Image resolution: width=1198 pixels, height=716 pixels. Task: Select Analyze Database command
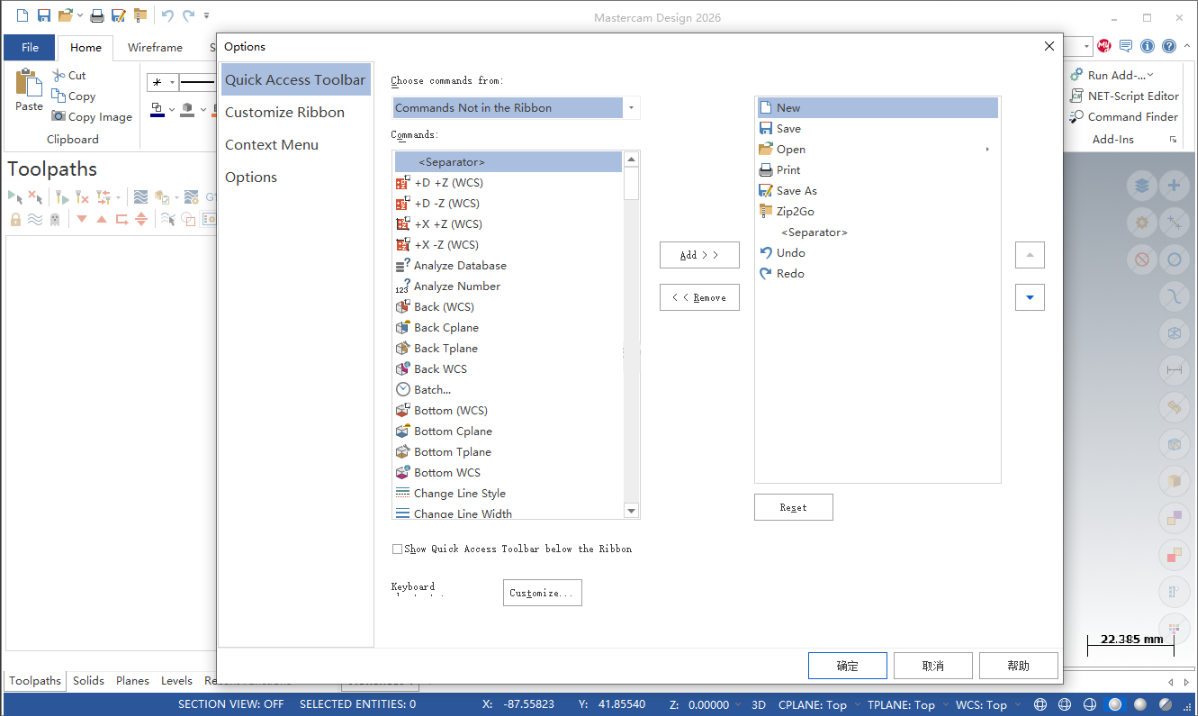[508, 265]
